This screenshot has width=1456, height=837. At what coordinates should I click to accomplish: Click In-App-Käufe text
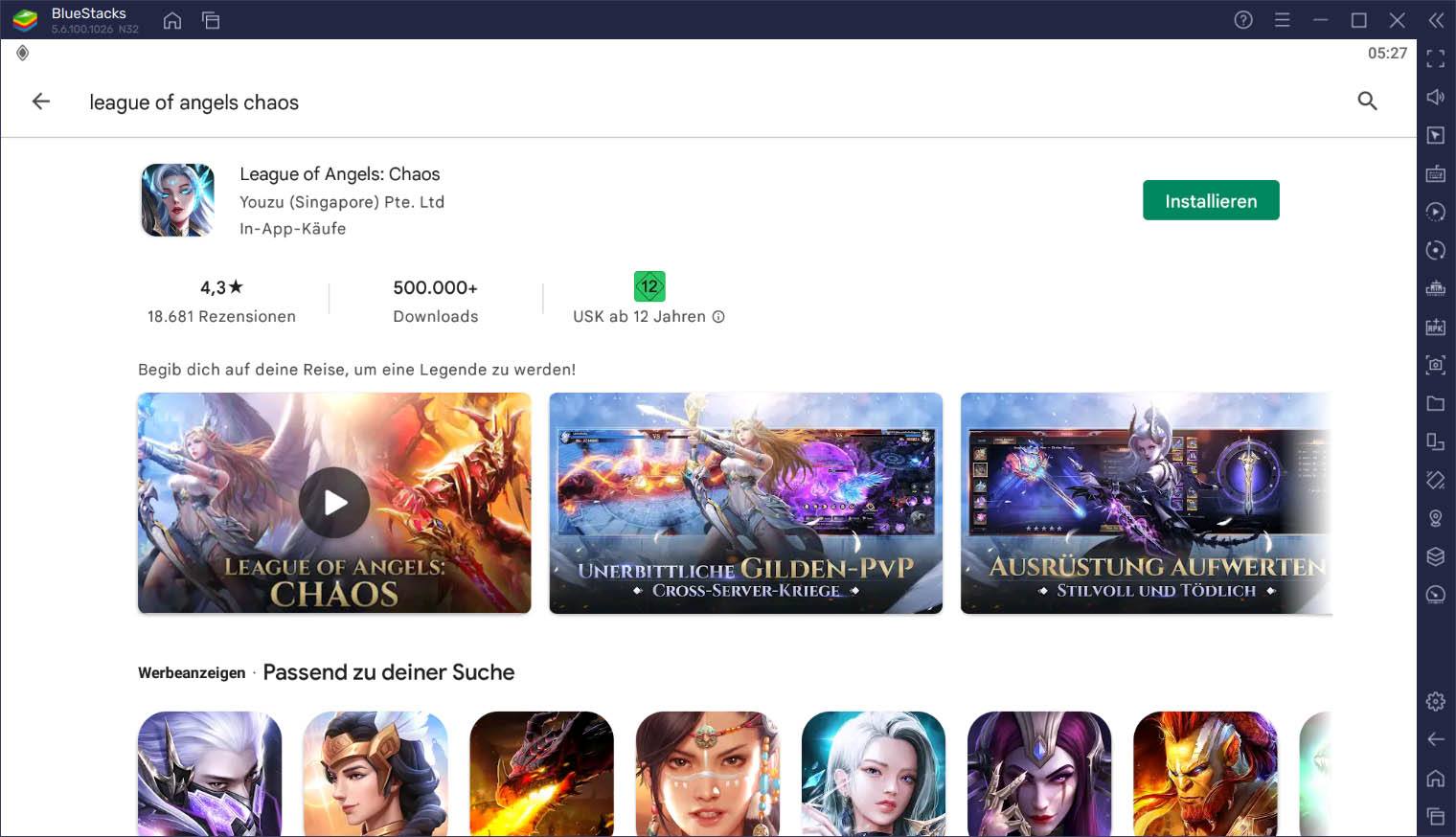click(292, 229)
